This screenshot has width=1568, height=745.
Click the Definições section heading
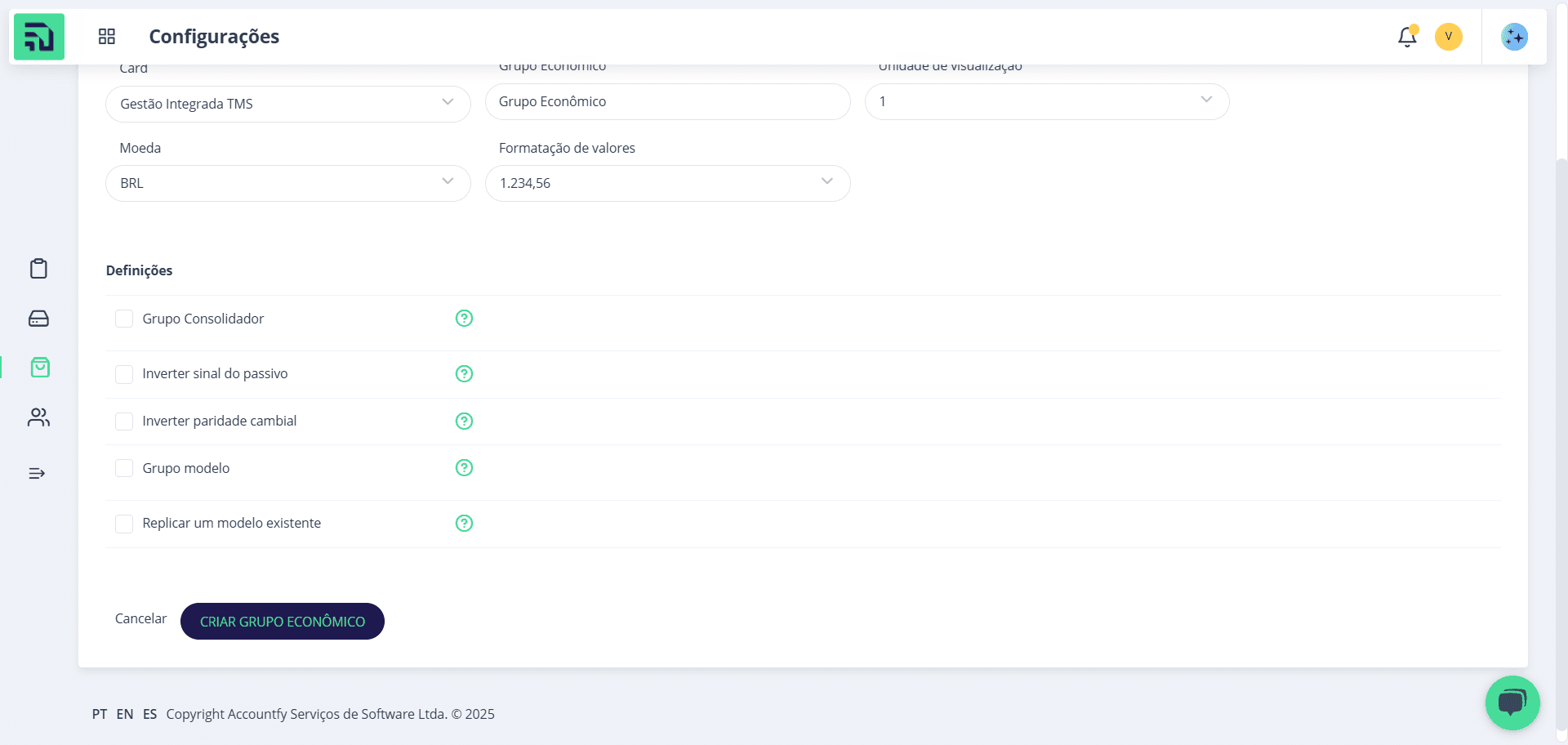click(x=140, y=270)
